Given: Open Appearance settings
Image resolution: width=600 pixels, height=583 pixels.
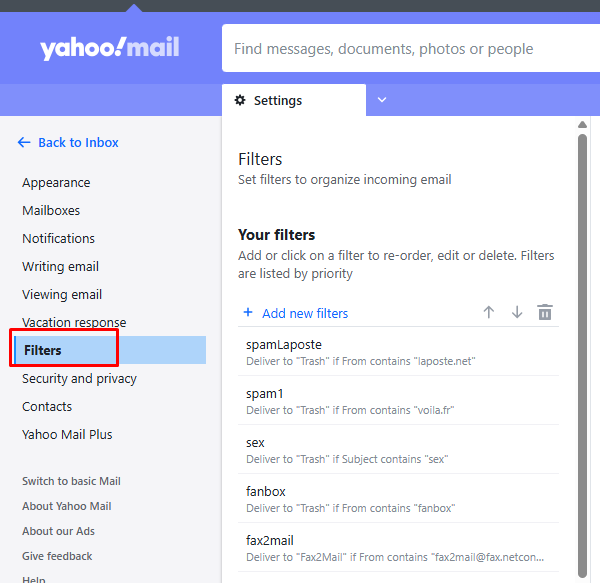Looking at the screenshot, I should click(x=56, y=183).
